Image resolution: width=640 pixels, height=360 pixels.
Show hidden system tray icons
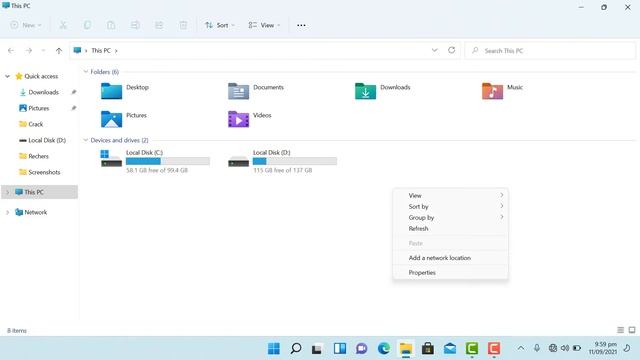521,348
